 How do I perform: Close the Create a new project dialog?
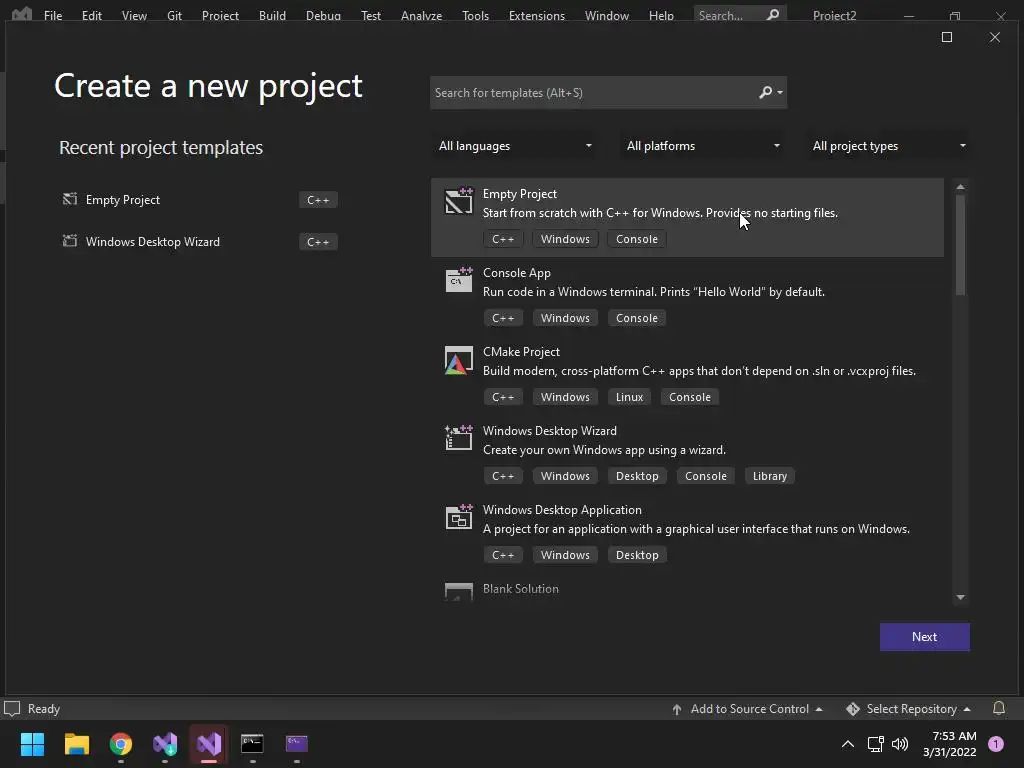pyautogui.click(x=995, y=37)
